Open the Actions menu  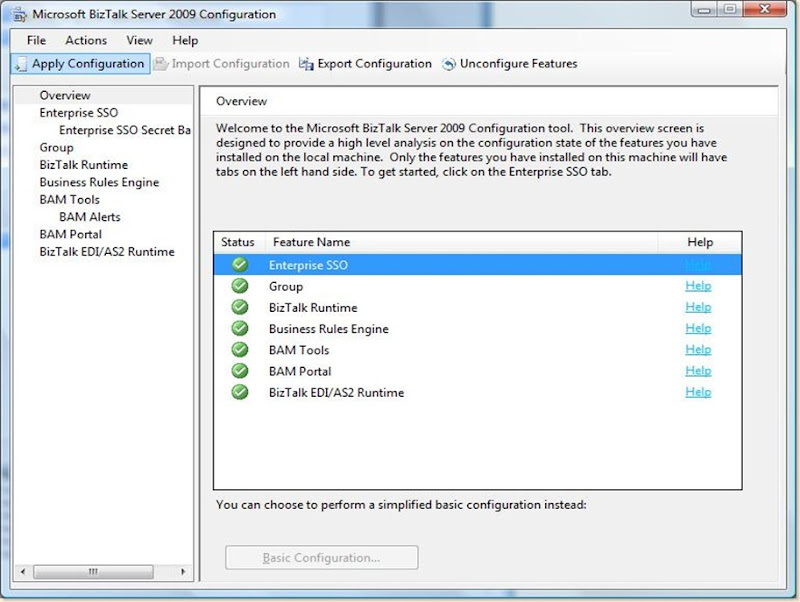coord(86,40)
